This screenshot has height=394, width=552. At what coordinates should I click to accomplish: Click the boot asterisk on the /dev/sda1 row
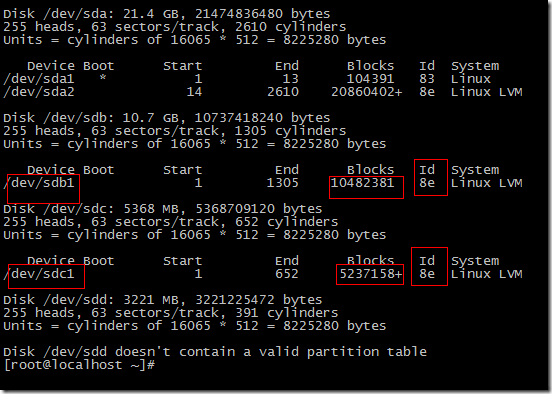coord(102,78)
